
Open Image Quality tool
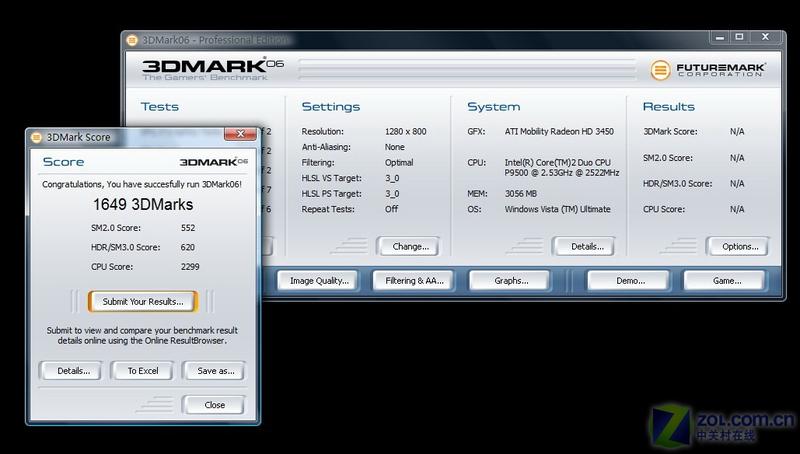coord(319,281)
